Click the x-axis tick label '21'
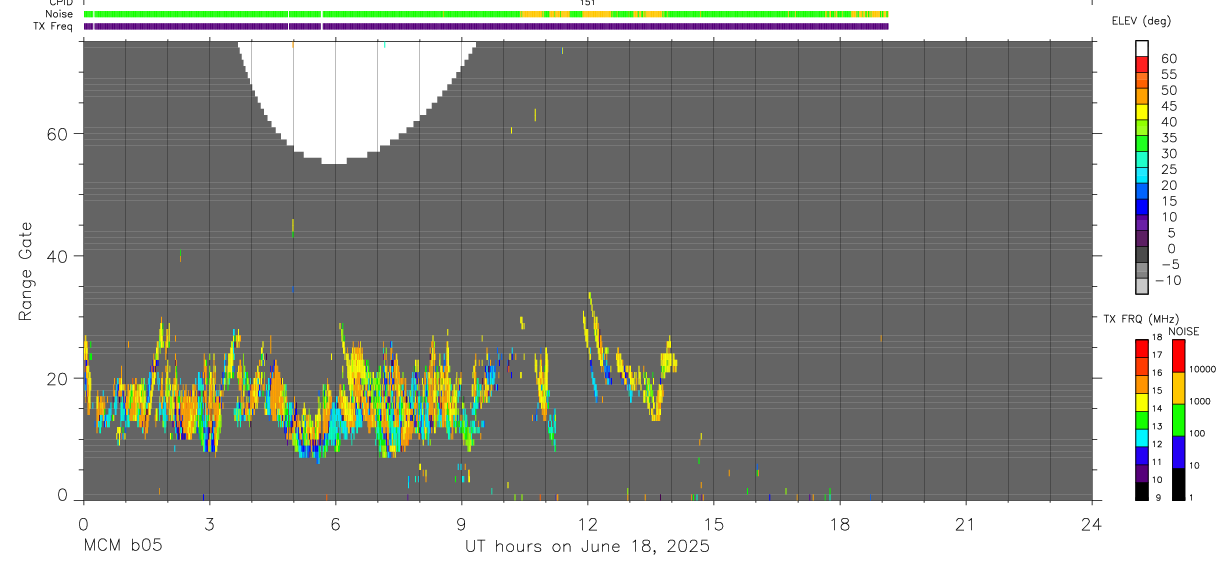1228x567 pixels. tap(966, 524)
